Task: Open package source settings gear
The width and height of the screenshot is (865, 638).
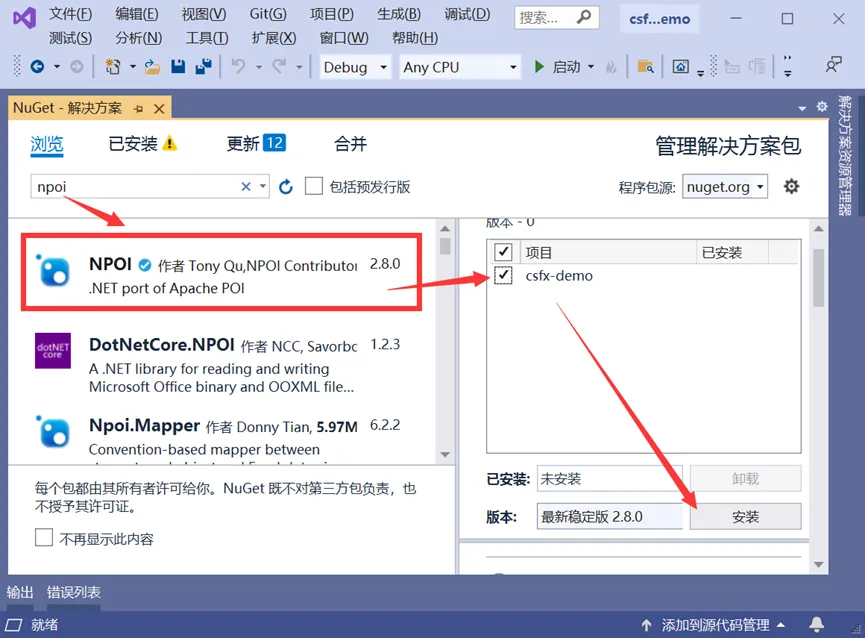Action: coord(791,186)
